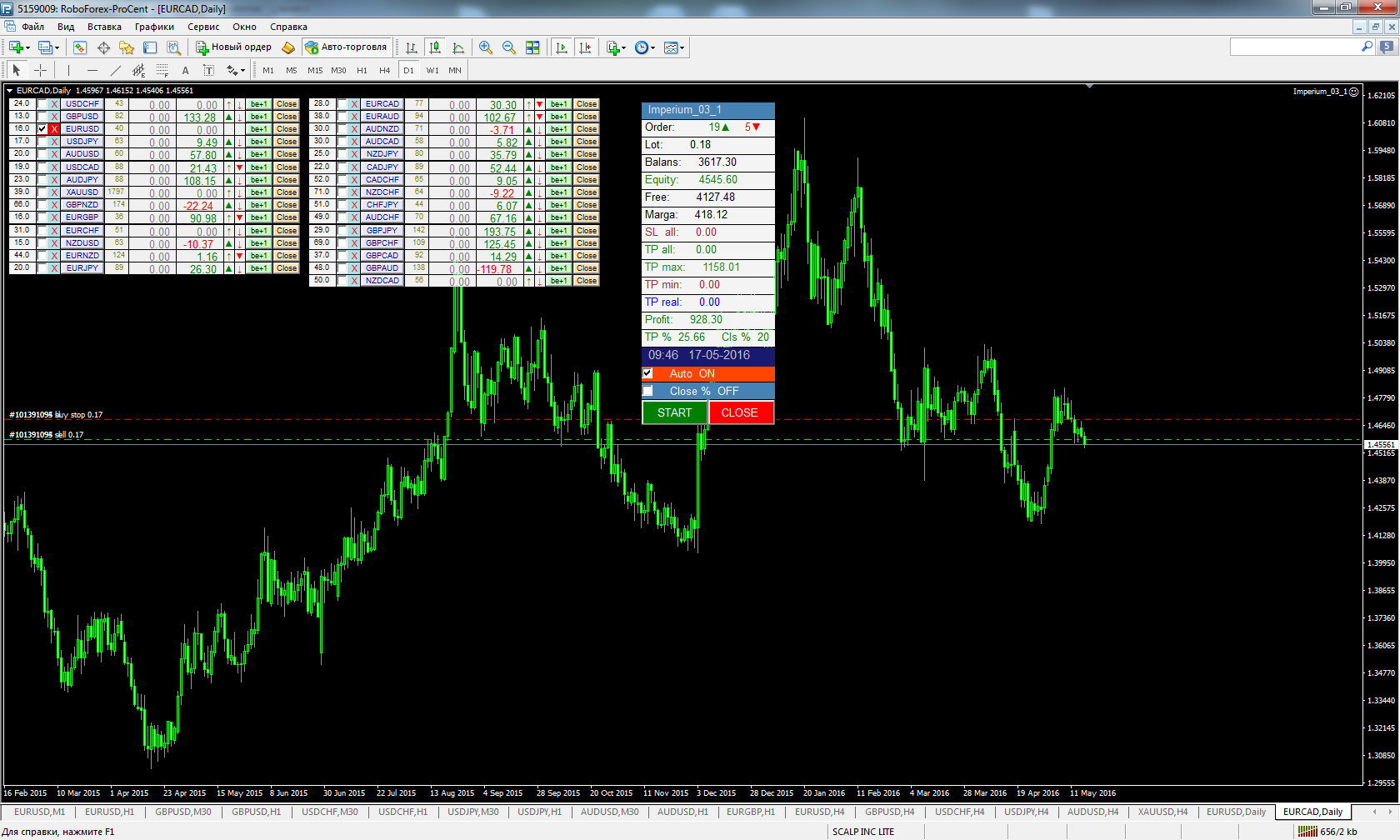The image size is (1400, 840).
Task: Toggle Auto ON checkbox in Imperium panel
Action: coord(647,373)
